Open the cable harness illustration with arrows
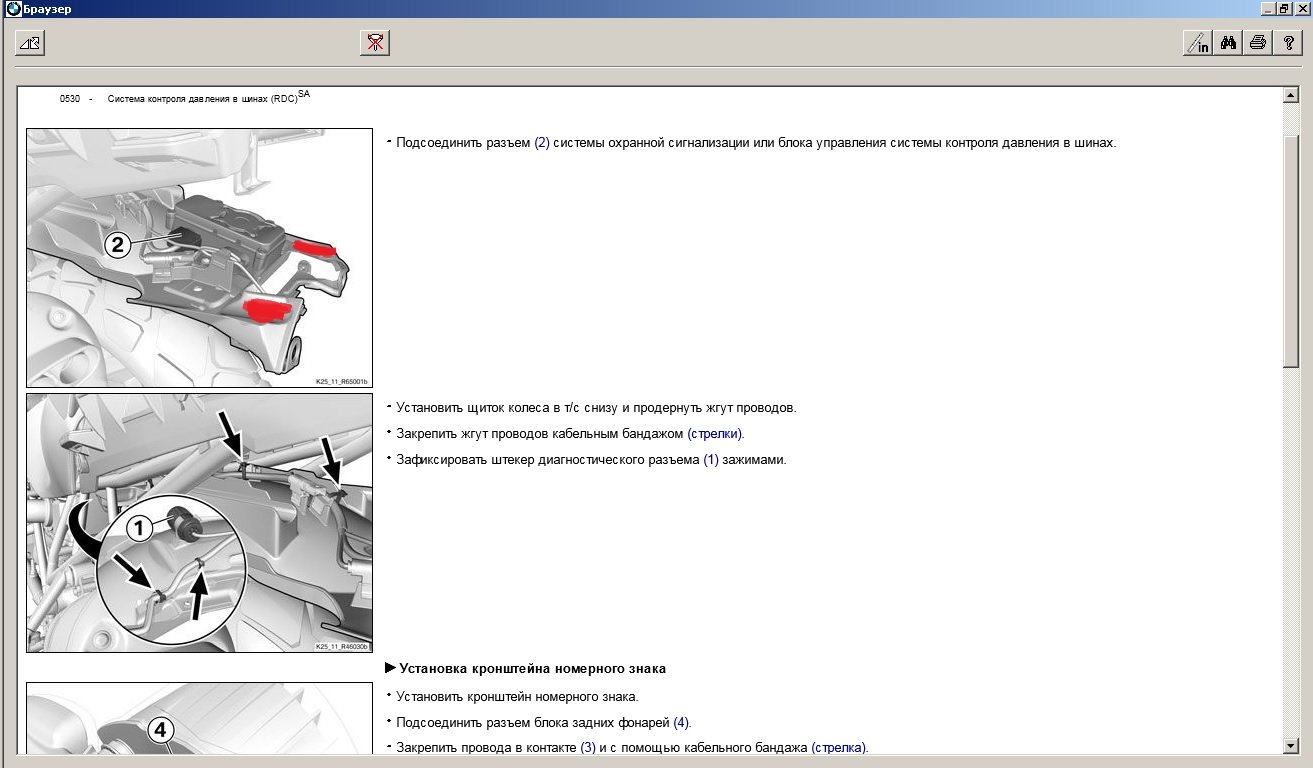 [199, 522]
